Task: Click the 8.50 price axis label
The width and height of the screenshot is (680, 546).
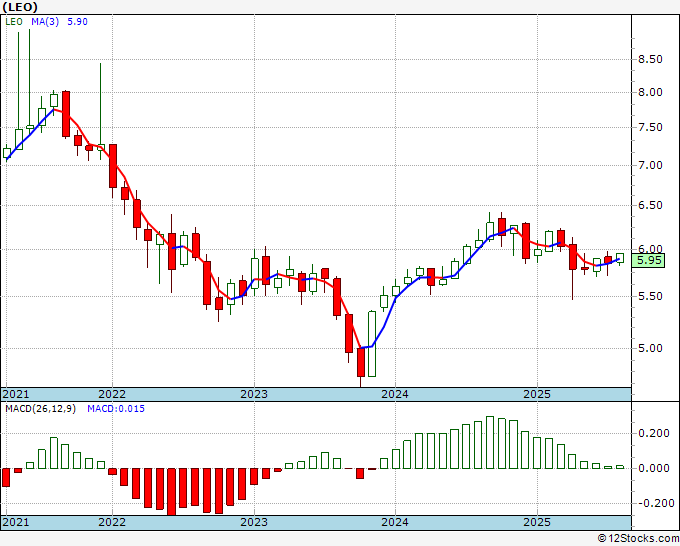Action: point(650,59)
